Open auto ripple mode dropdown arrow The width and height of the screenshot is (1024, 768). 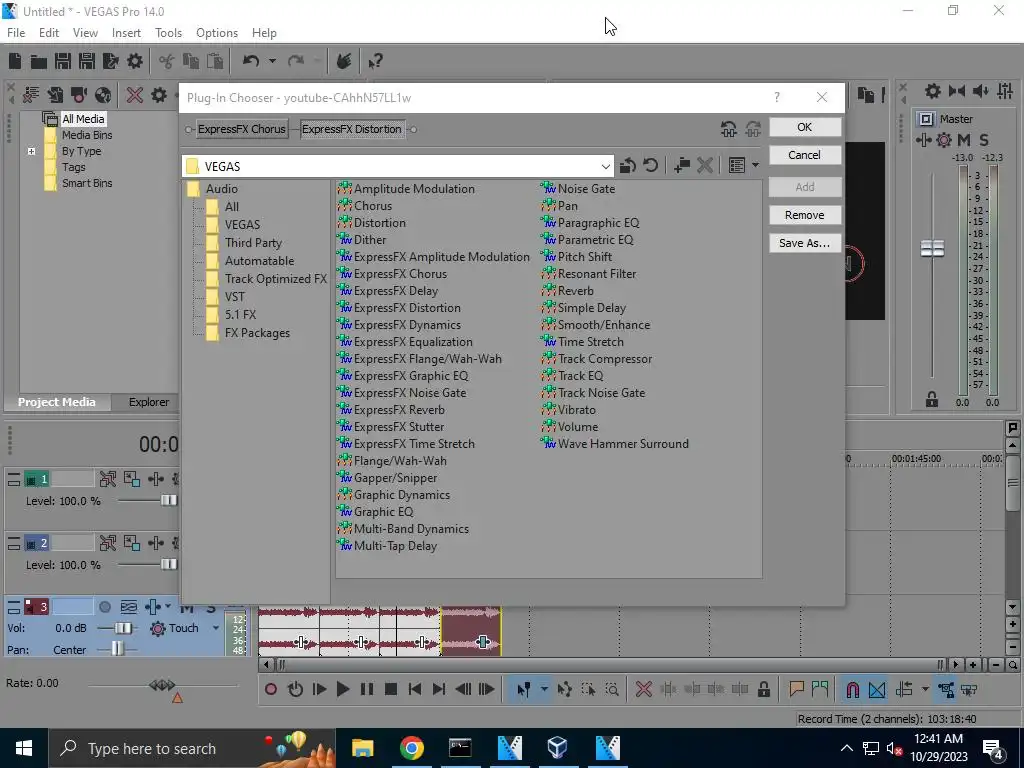coord(925,689)
